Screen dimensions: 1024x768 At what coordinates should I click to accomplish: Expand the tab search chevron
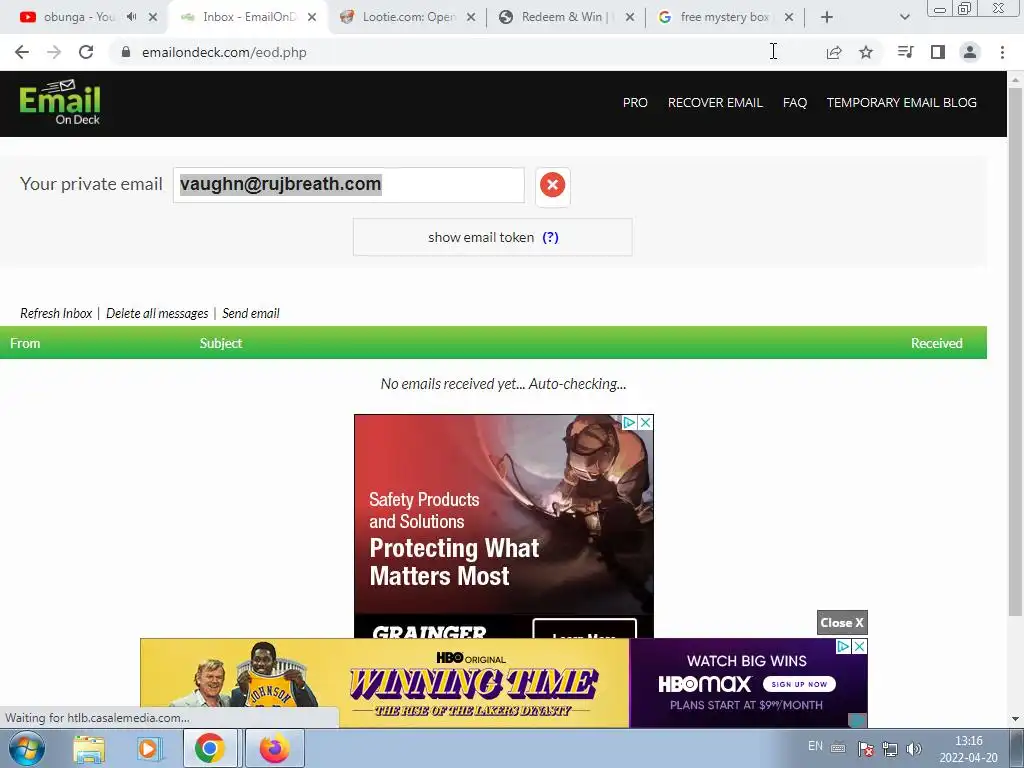904,17
